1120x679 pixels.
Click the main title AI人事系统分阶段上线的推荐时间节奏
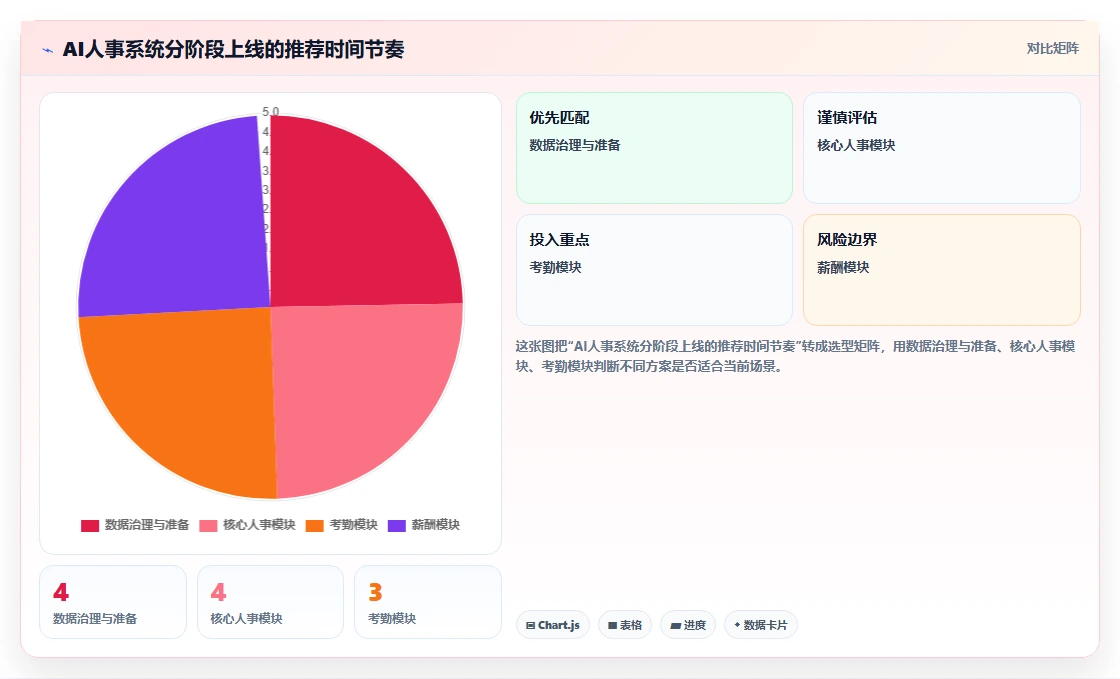[234, 49]
